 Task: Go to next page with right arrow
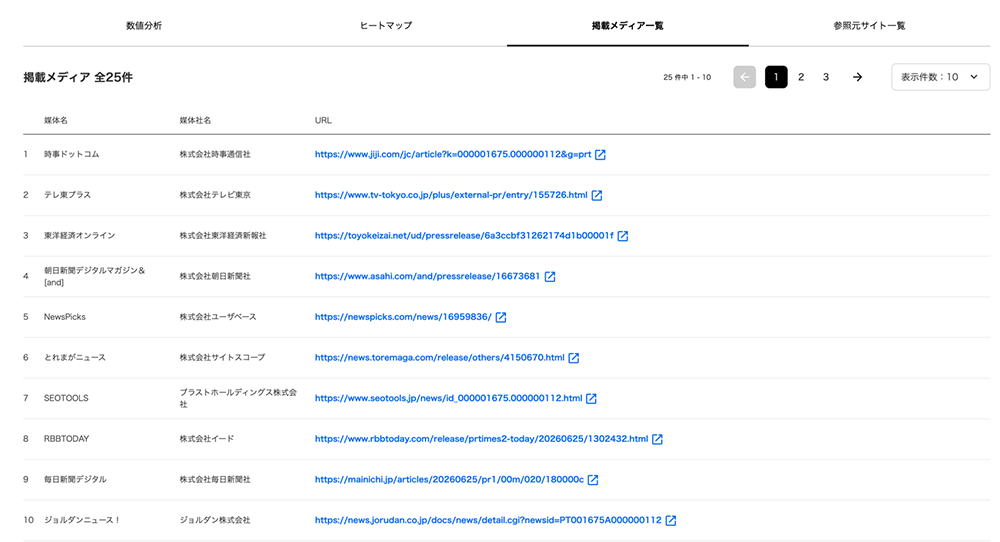pos(858,77)
